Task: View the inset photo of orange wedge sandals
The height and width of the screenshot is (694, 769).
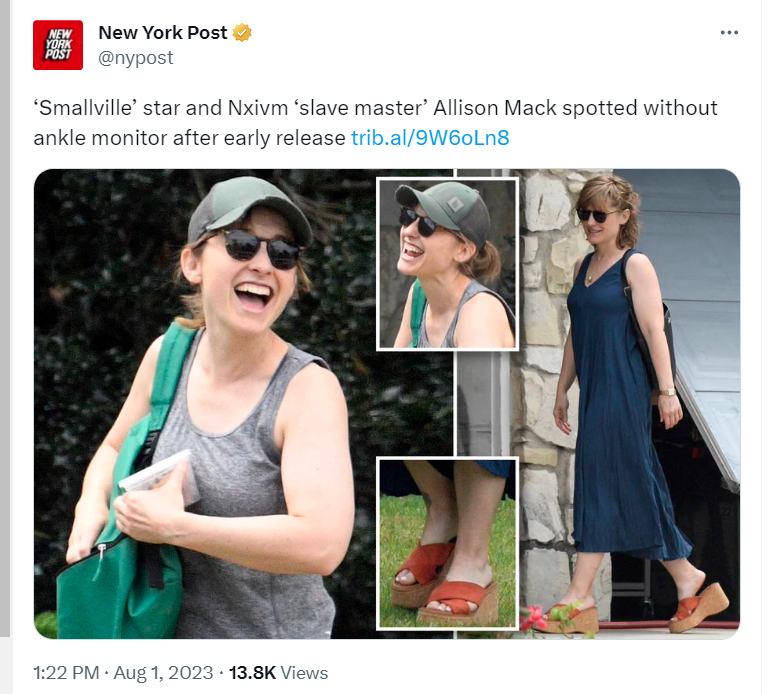Action: pyautogui.click(x=447, y=543)
